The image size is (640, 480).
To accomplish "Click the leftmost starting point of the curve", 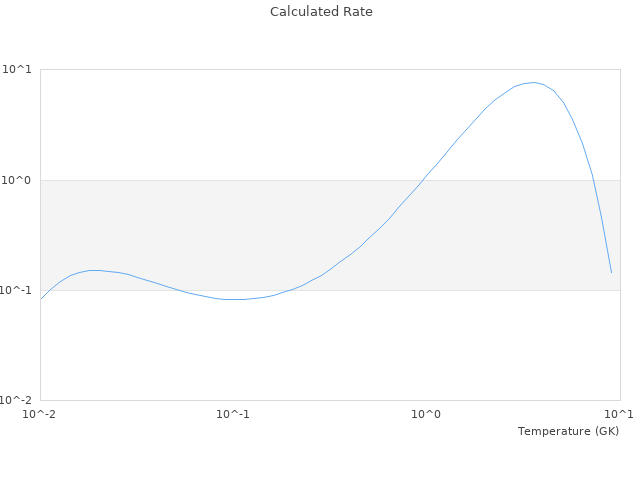I will point(41,298).
